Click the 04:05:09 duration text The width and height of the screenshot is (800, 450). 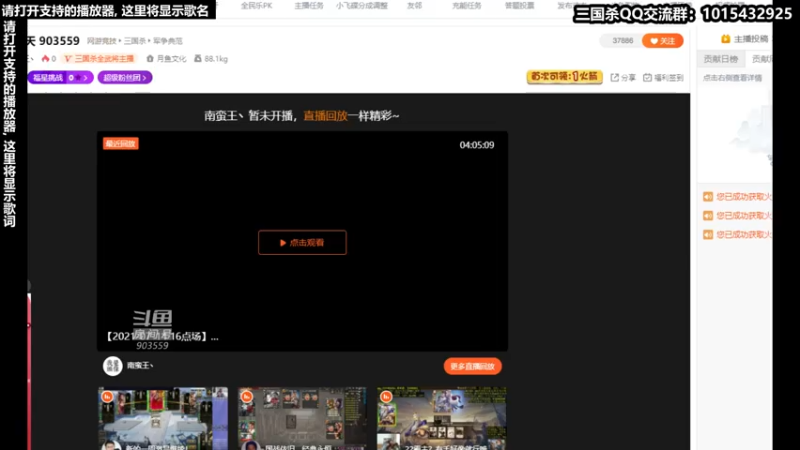click(477, 145)
